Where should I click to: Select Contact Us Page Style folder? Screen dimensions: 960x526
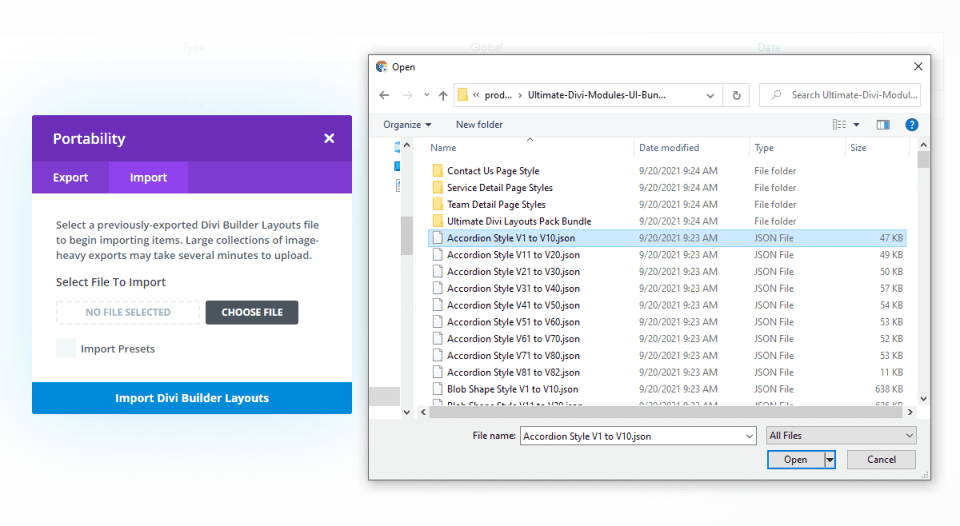pos(667,171)
